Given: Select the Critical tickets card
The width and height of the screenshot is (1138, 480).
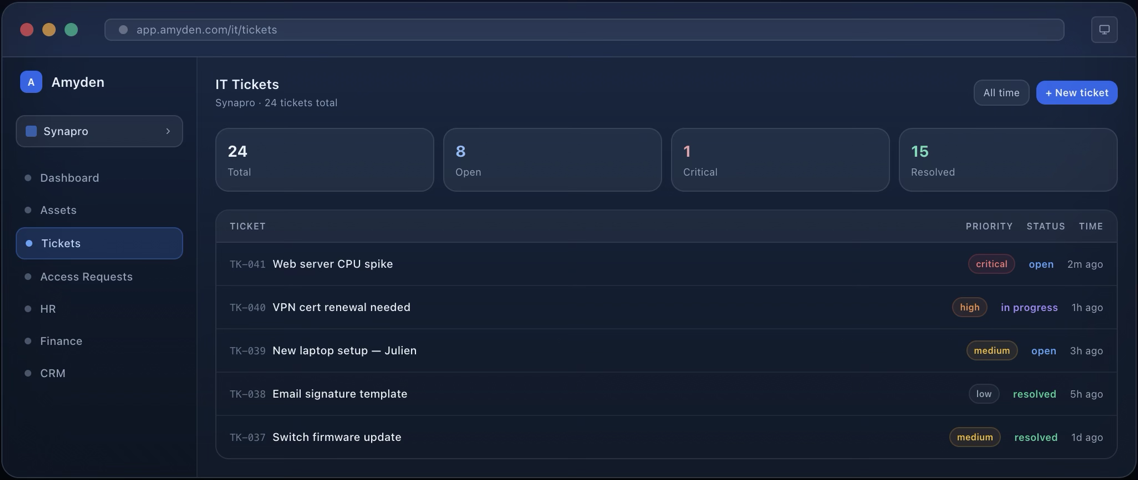Looking at the screenshot, I should pyautogui.click(x=780, y=160).
